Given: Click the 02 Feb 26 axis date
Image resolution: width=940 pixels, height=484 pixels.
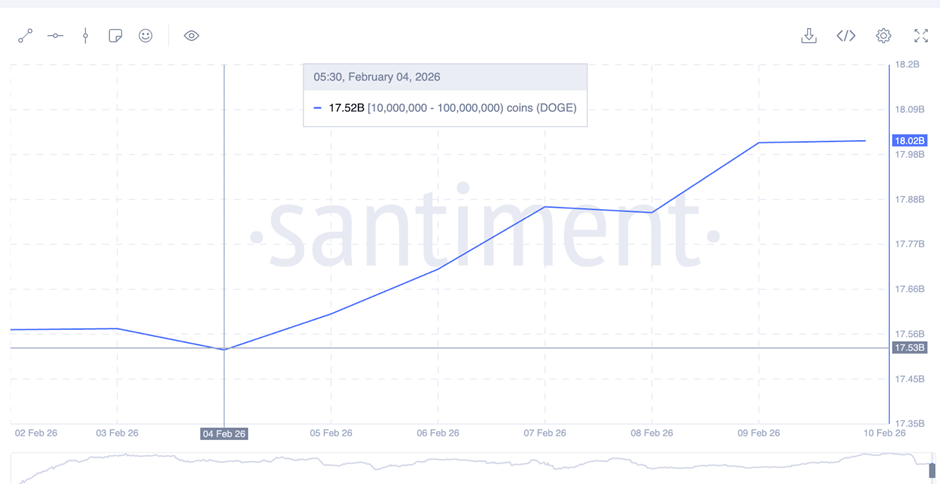Looking at the screenshot, I should click(x=36, y=433).
